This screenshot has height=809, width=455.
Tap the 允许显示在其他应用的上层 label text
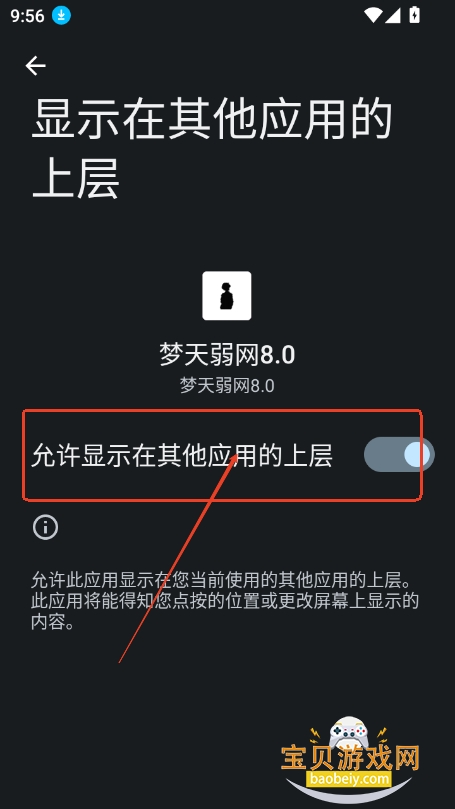(182, 456)
